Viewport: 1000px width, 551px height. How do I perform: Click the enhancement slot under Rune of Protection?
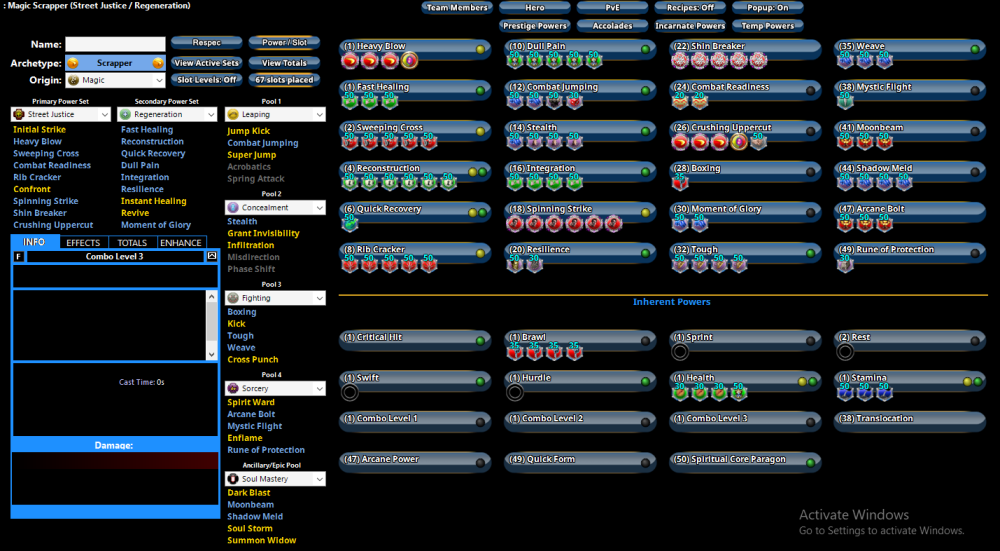(x=845, y=264)
